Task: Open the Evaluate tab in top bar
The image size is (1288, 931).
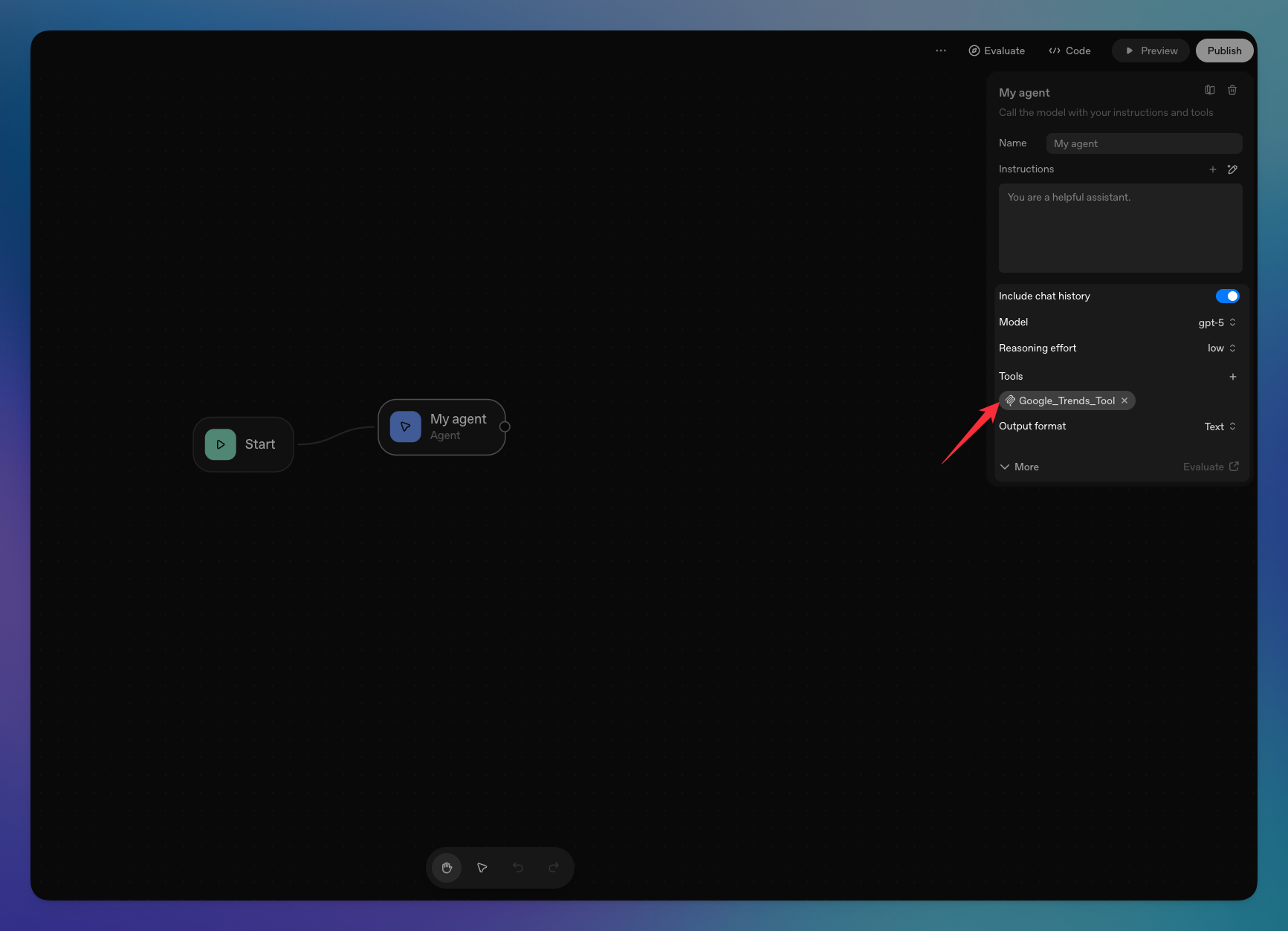Action: tap(997, 51)
